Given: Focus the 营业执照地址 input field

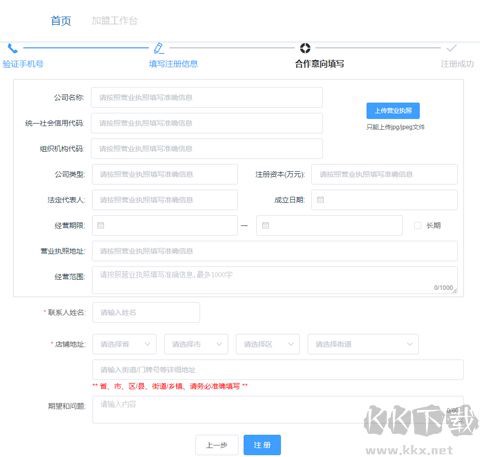Looking at the screenshot, I should [275, 251].
